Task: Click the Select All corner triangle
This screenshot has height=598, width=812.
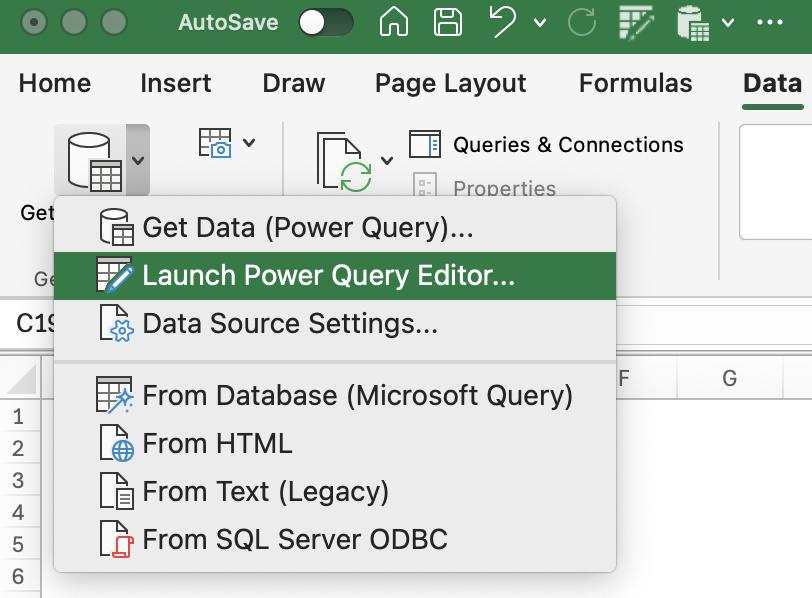Action: tap(21, 378)
